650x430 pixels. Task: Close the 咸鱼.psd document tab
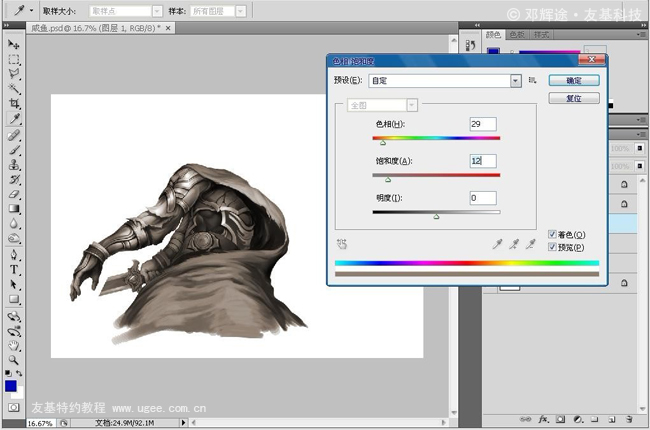pos(168,28)
